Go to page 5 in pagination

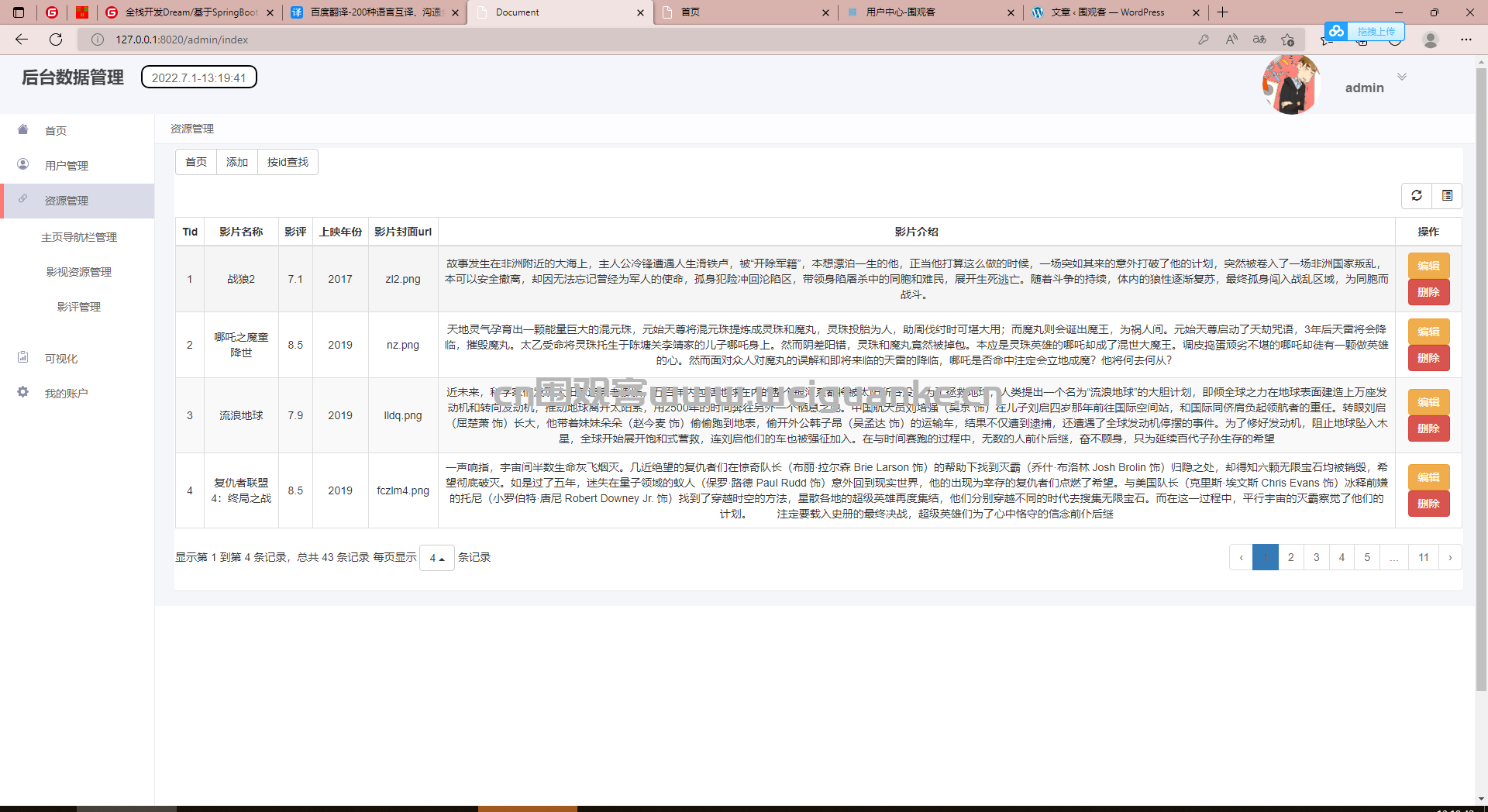tap(1367, 557)
